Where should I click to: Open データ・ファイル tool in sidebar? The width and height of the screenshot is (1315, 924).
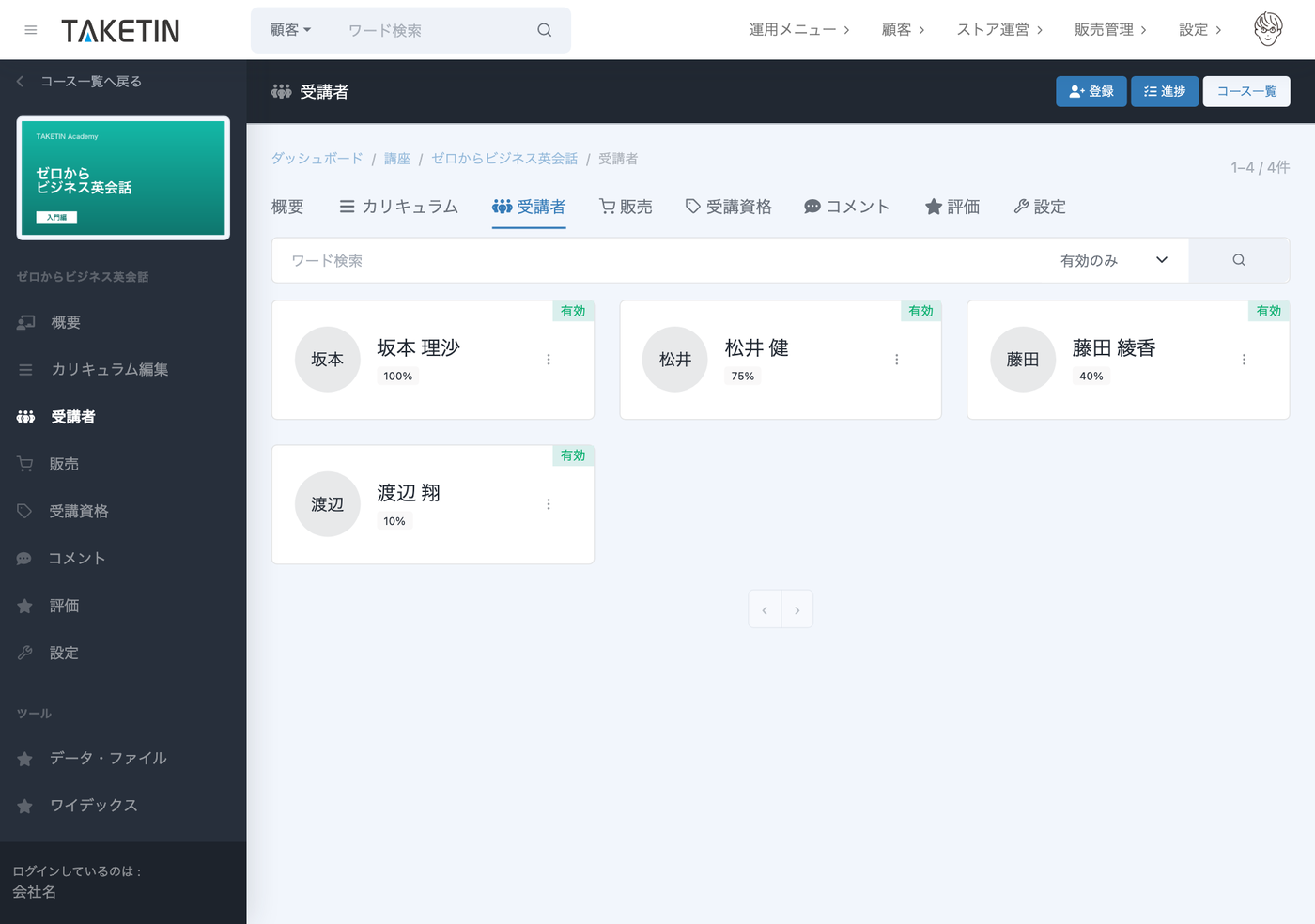92,758
